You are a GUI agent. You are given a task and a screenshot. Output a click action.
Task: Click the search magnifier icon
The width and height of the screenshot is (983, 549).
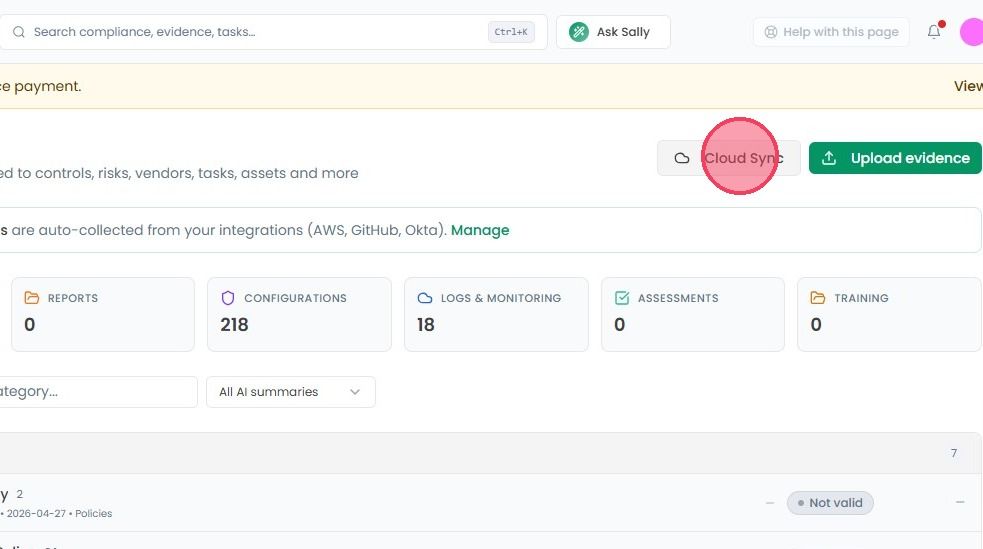[19, 32]
